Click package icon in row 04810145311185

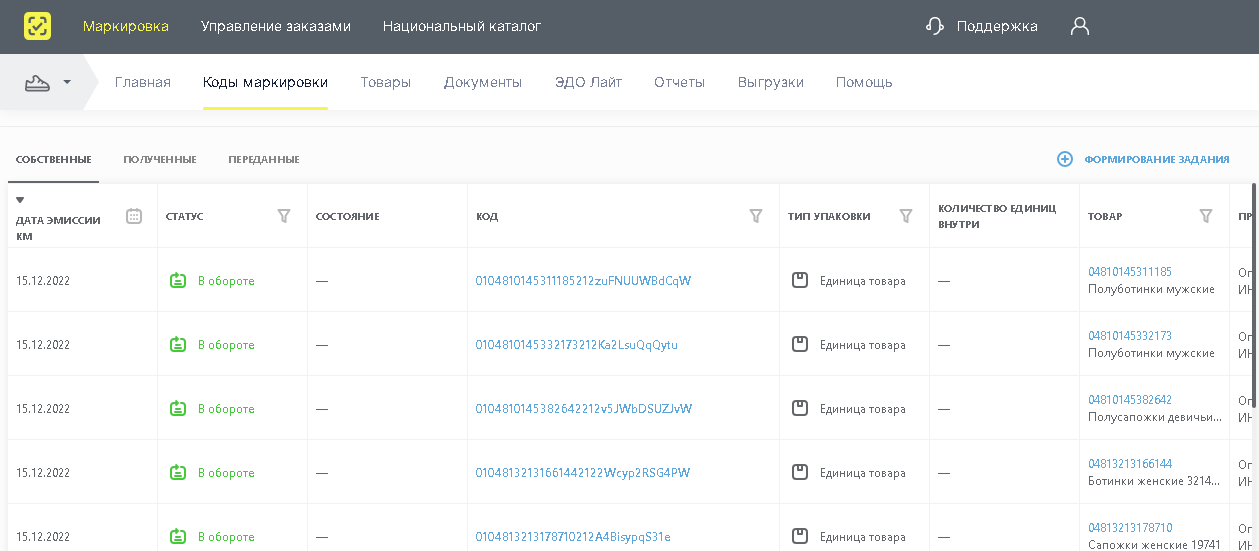pos(800,280)
